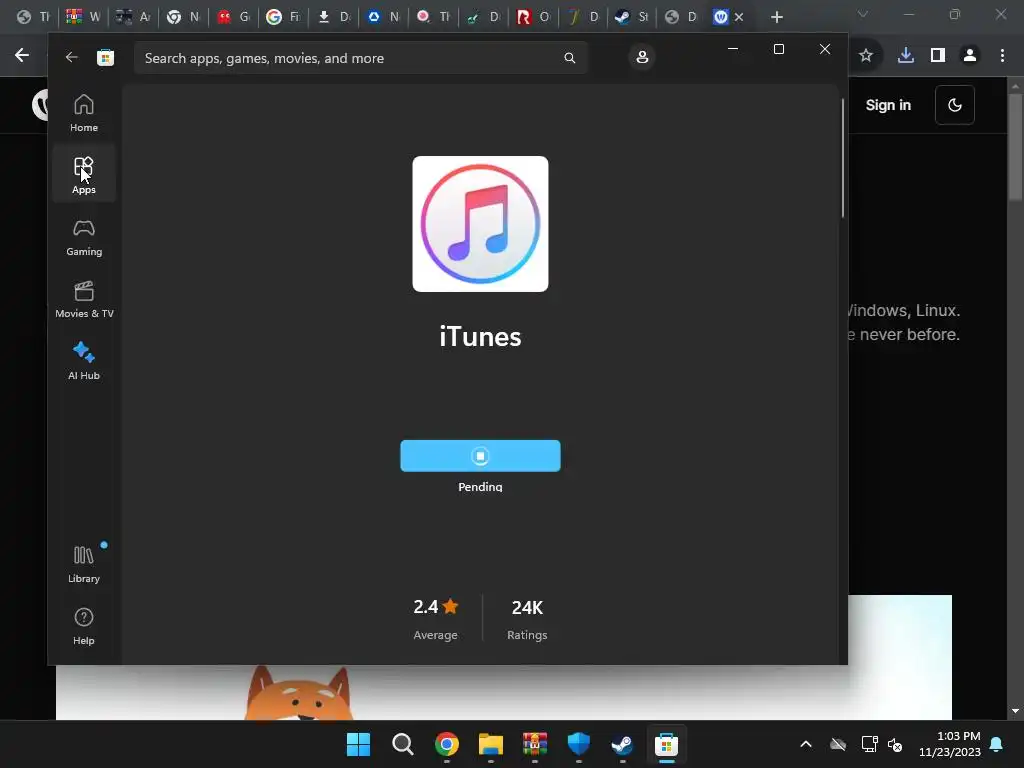Stop the pending iTunes download
The width and height of the screenshot is (1024, 768).
480,456
